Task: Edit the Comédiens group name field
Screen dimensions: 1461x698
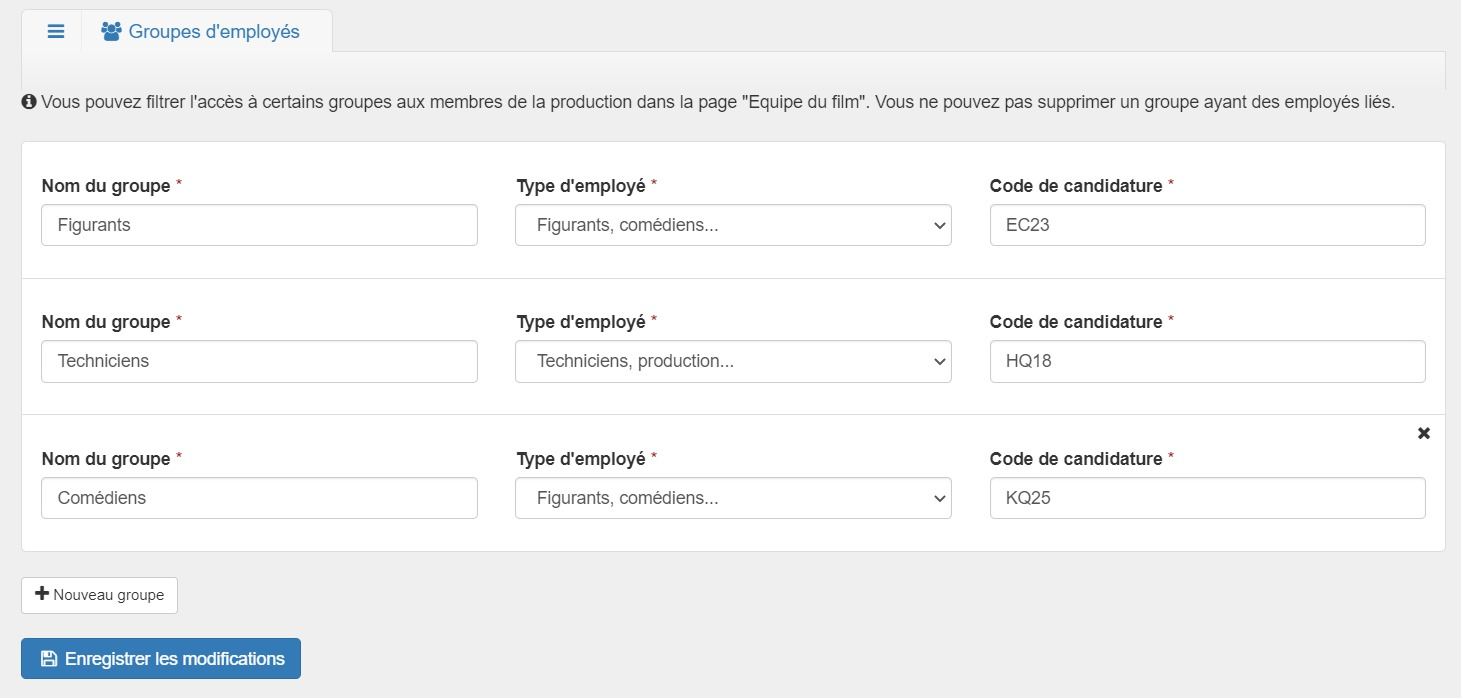Action: pyautogui.click(x=259, y=498)
